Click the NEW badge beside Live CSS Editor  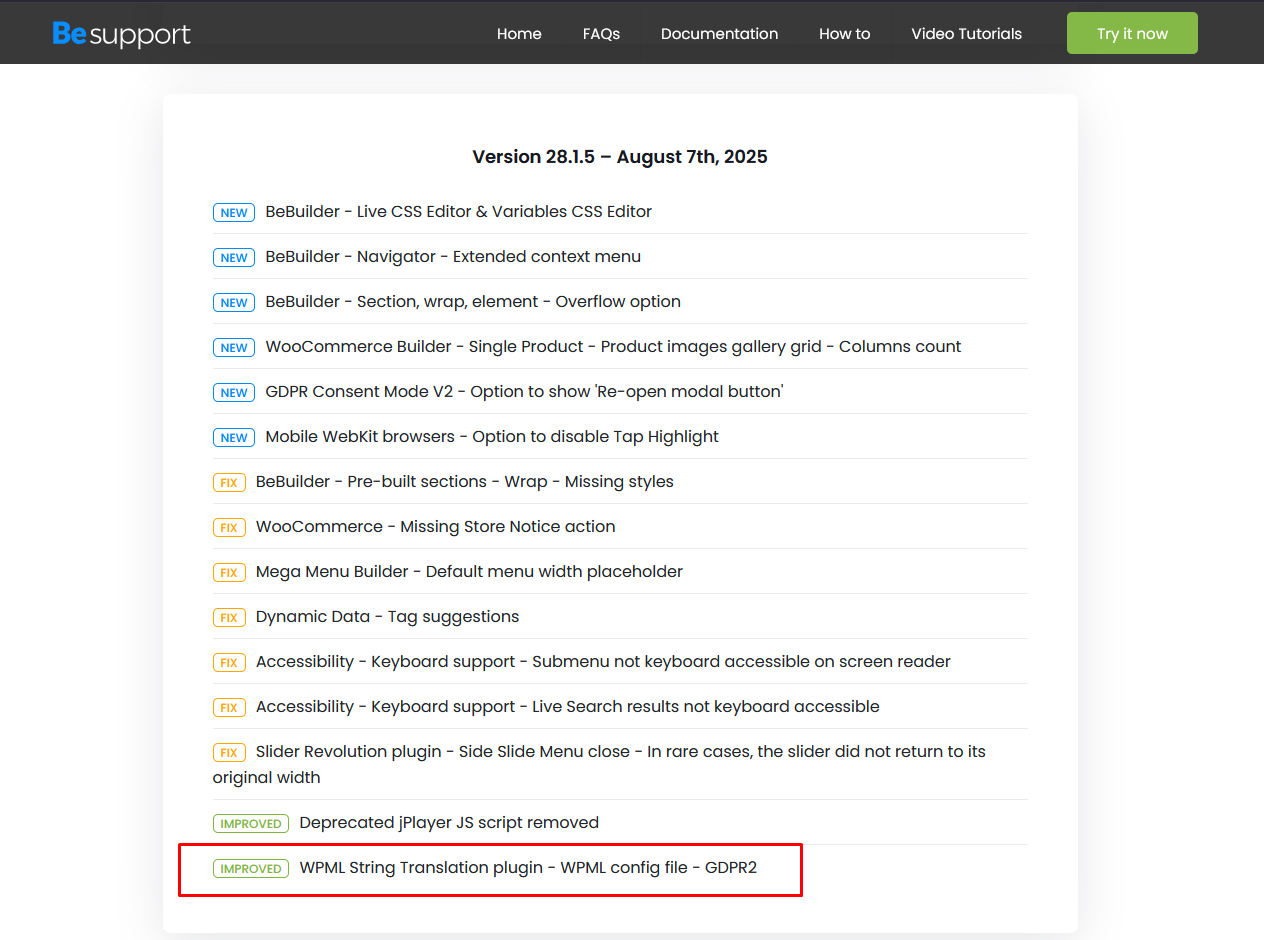click(x=234, y=213)
